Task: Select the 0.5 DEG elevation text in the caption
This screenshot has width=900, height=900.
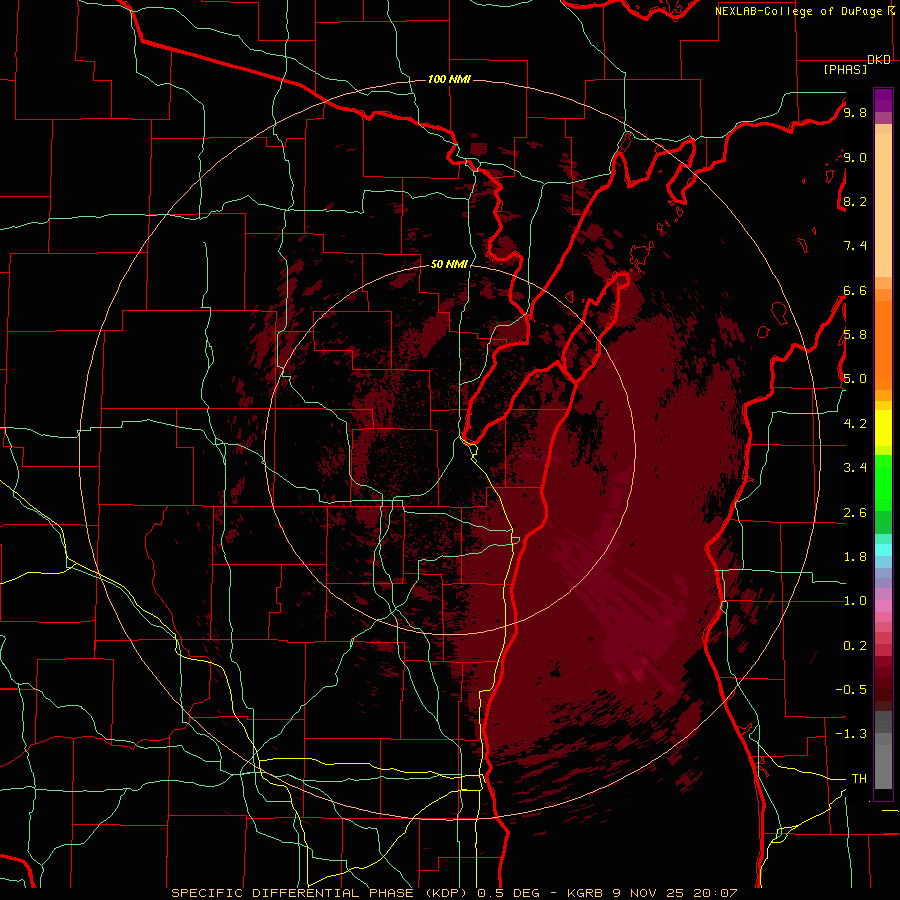Action: point(511,893)
